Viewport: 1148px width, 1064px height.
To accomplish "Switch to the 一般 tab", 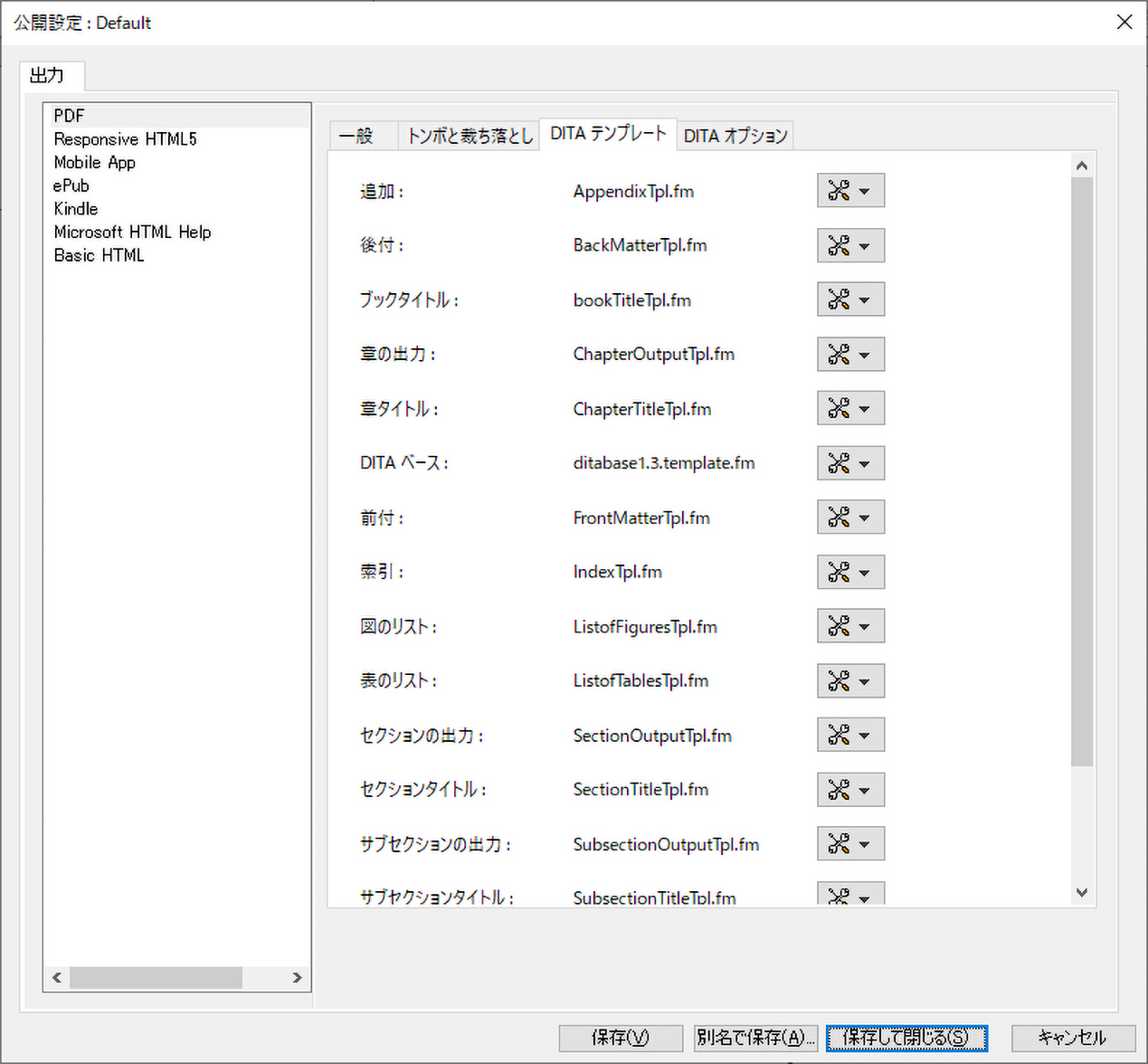I will pos(356,136).
